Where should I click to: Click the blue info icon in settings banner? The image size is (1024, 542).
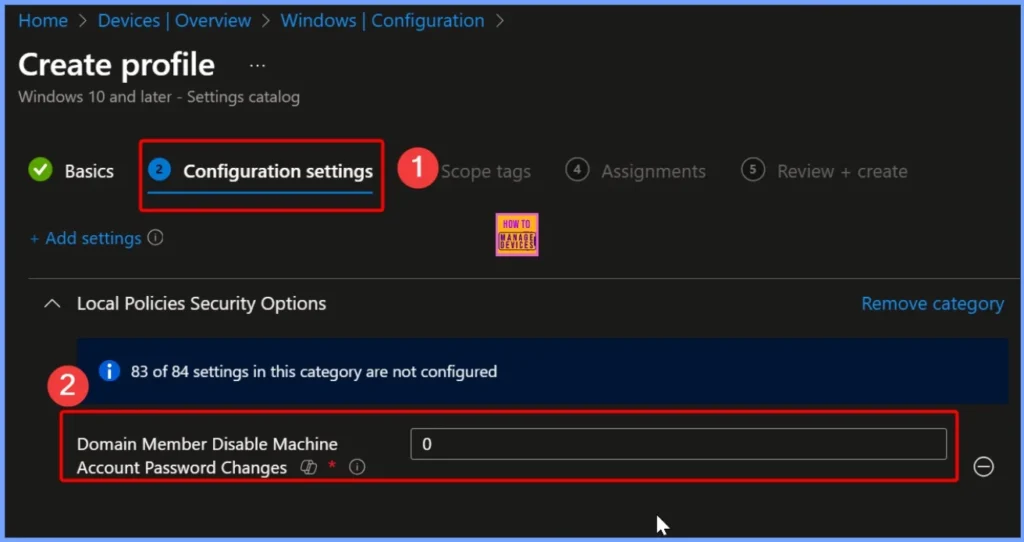coord(109,371)
